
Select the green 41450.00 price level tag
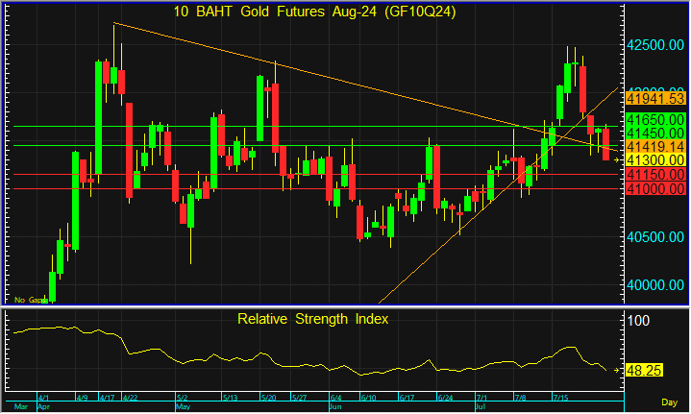coord(655,132)
